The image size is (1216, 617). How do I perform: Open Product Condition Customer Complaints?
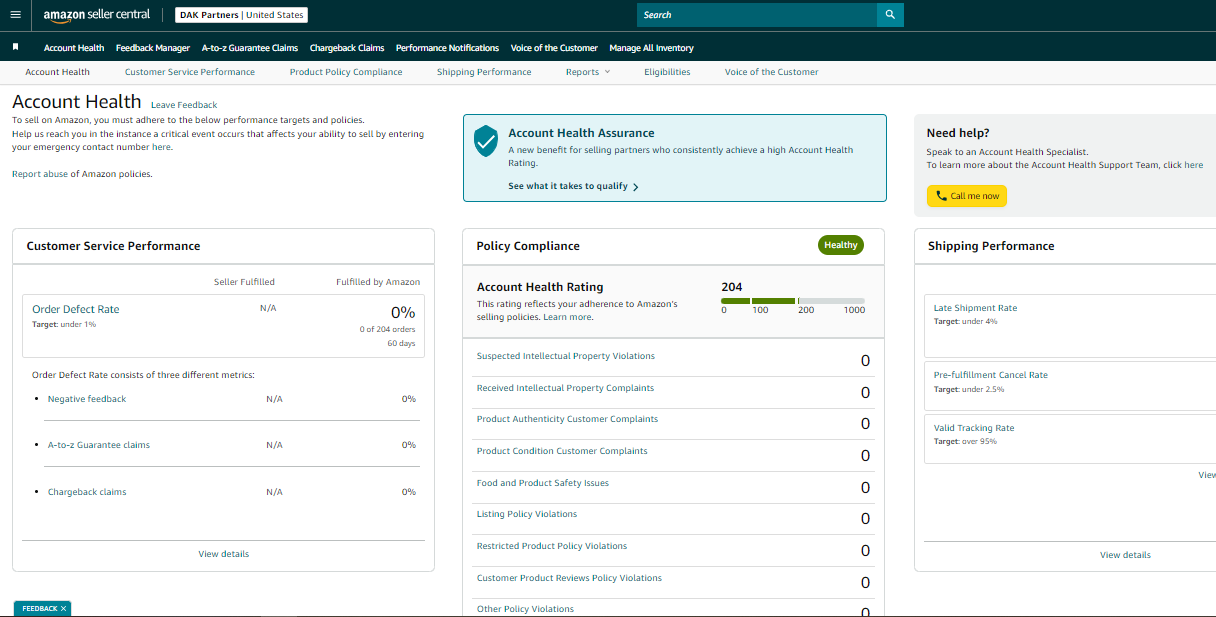[x=562, y=451]
